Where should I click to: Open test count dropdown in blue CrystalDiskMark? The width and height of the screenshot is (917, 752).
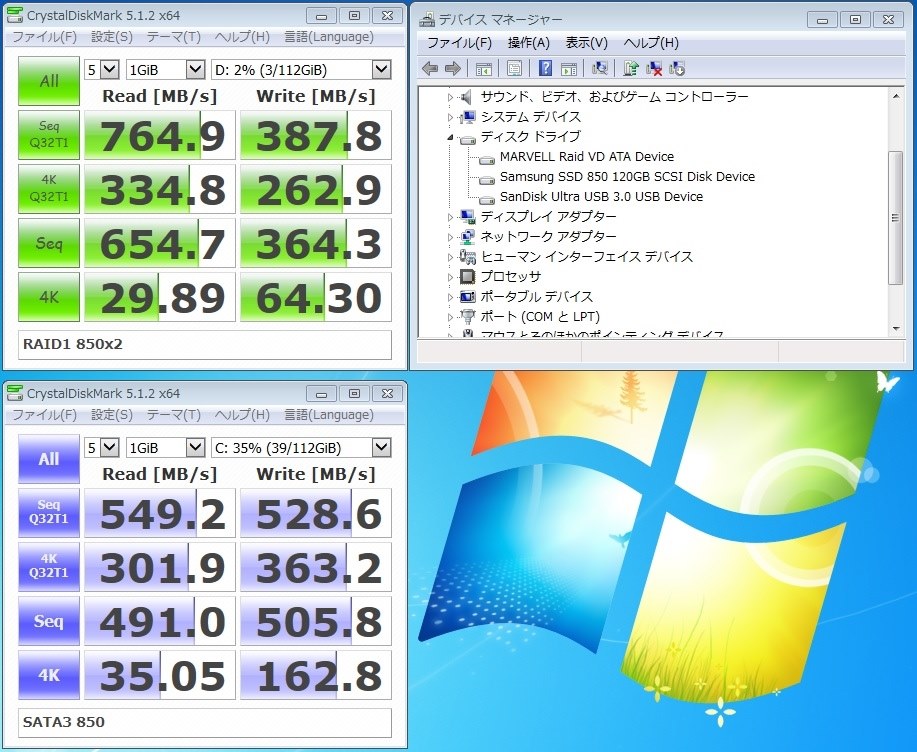(109, 447)
